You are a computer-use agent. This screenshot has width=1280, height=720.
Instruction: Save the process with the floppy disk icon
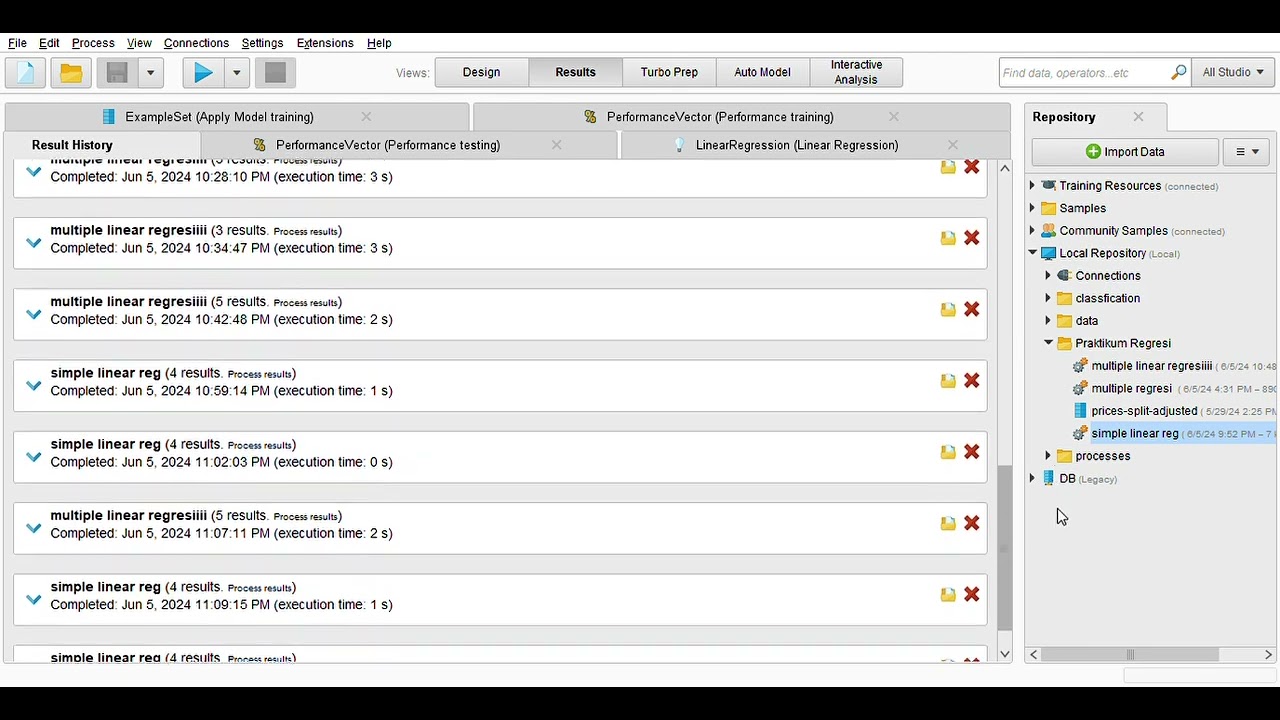pyautogui.click(x=117, y=72)
